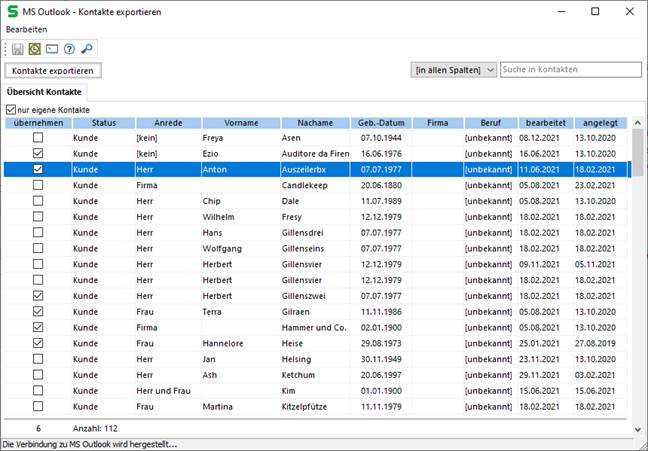Select the Wolfgang Gillenseins row
The height and width of the screenshot is (451, 648).
pyautogui.click(x=300, y=249)
